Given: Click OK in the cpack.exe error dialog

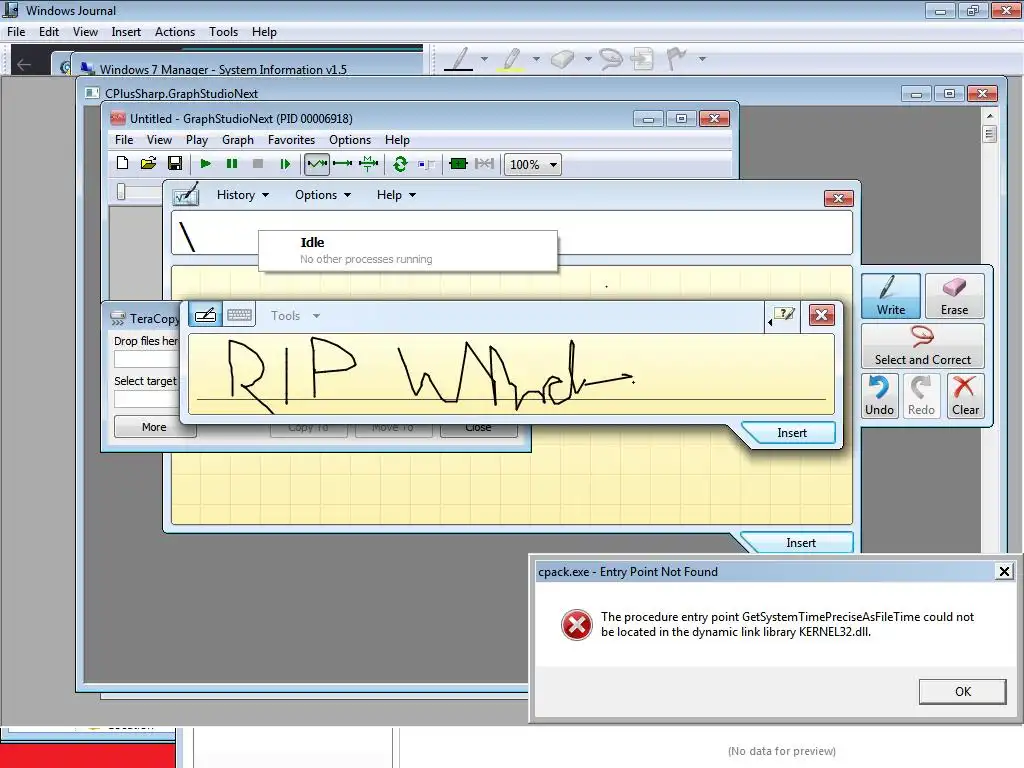Looking at the screenshot, I should pos(963,692).
